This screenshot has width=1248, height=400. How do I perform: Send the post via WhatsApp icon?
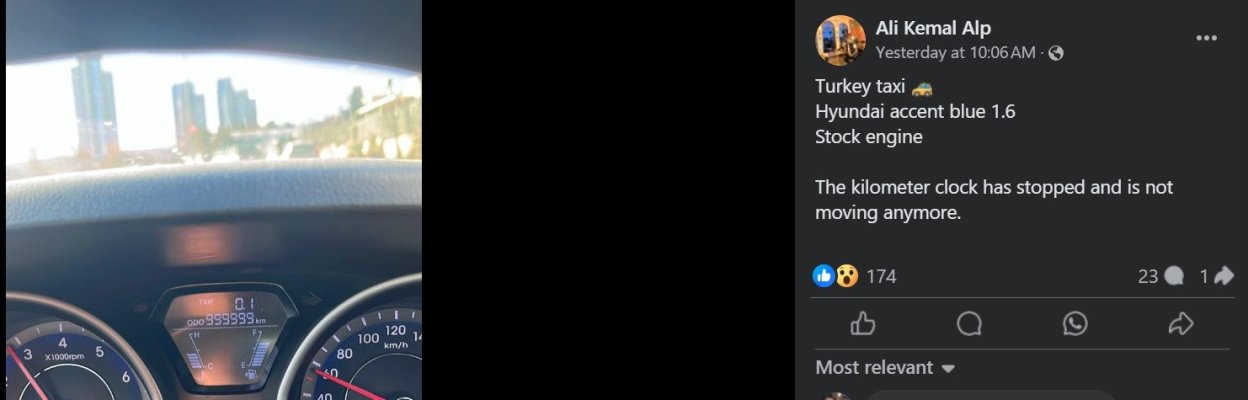(1075, 323)
